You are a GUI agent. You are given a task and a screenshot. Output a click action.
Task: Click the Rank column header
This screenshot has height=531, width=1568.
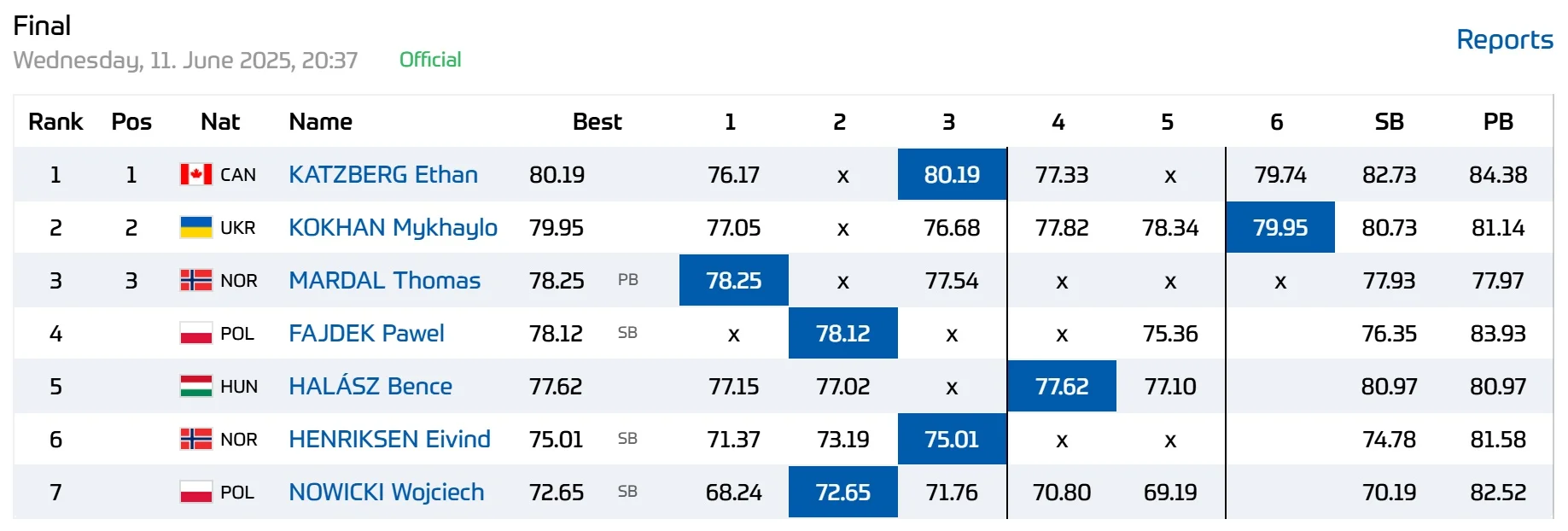point(55,122)
